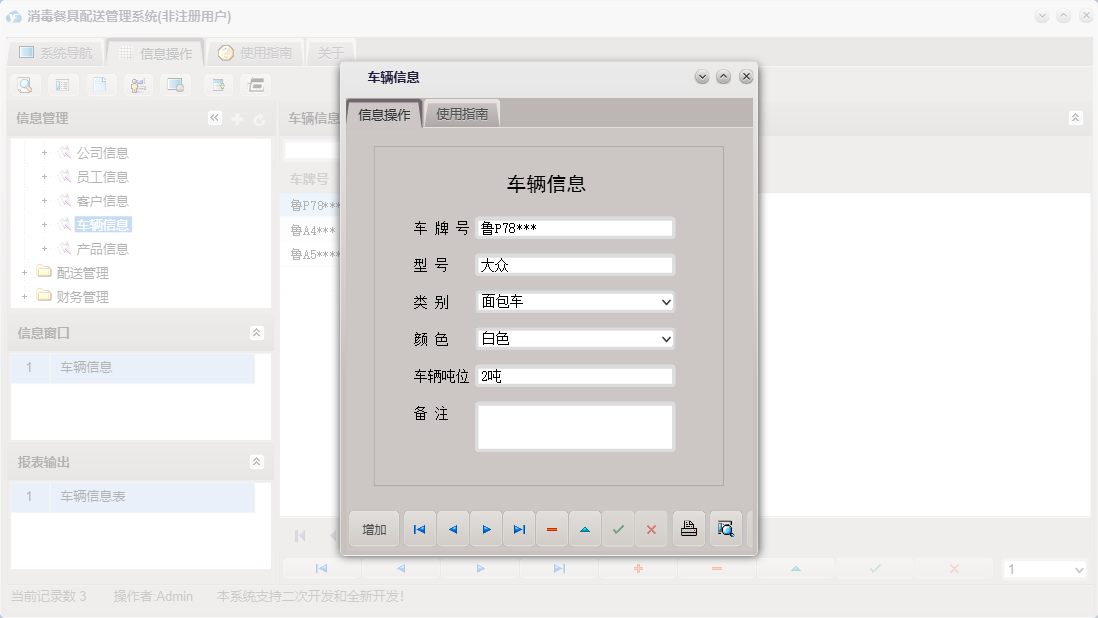Screen dimensions: 1098x618
Task: Cancel edit with red X icon
Action: (x=651, y=529)
